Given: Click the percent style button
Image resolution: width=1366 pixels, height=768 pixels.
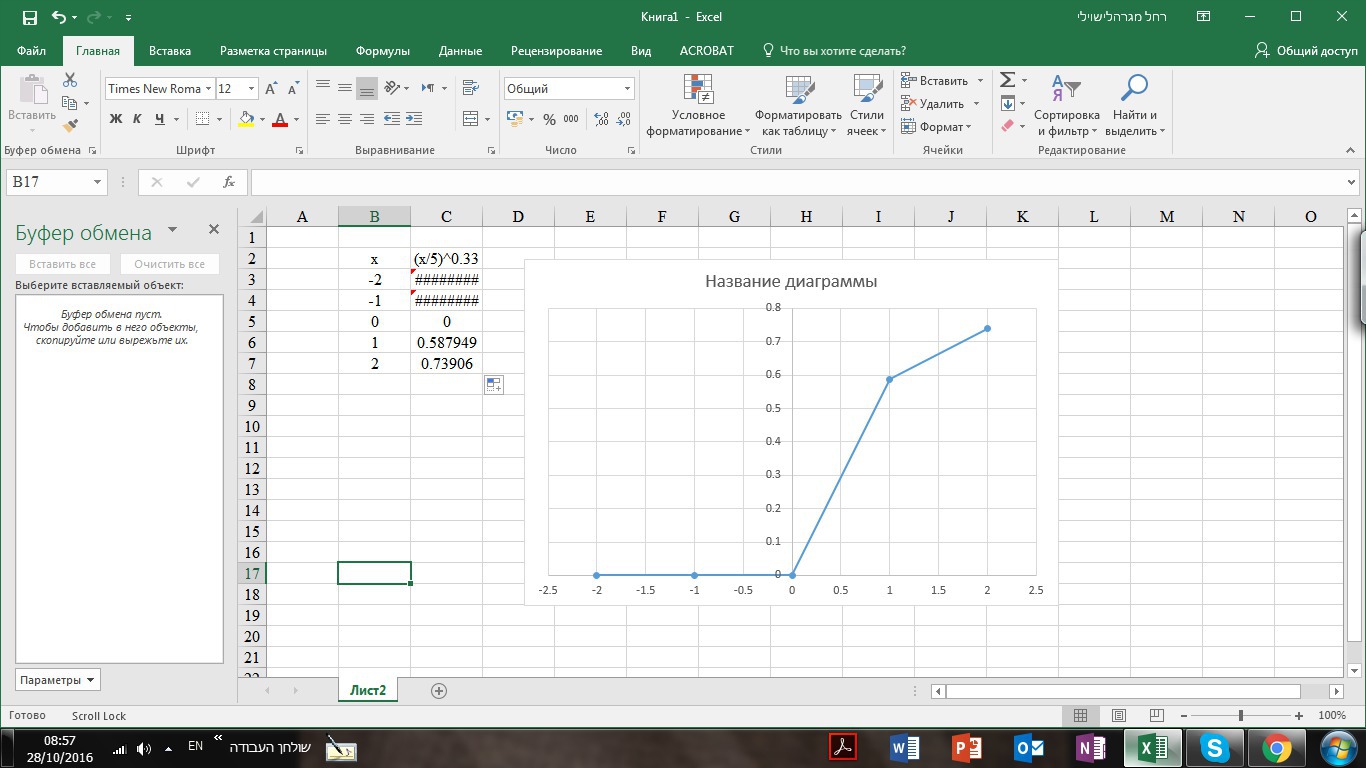Looking at the screenshot, I should click(549, 119).
